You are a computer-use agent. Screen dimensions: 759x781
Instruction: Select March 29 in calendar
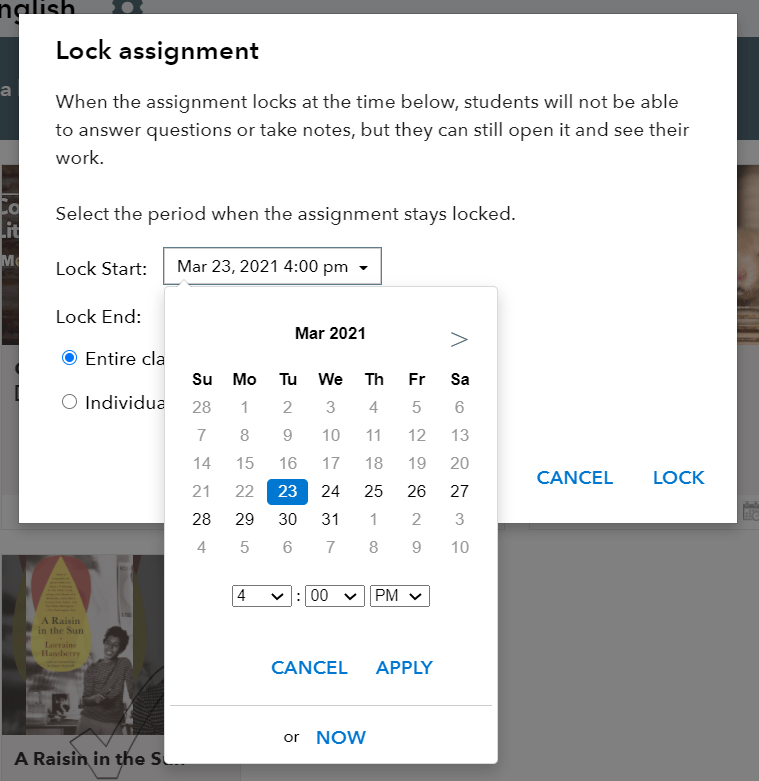(245, 520)
